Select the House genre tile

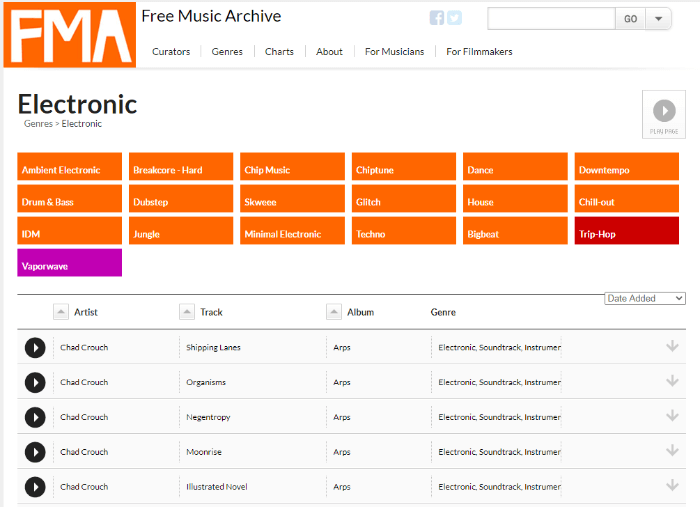click(x=515, y=199)
